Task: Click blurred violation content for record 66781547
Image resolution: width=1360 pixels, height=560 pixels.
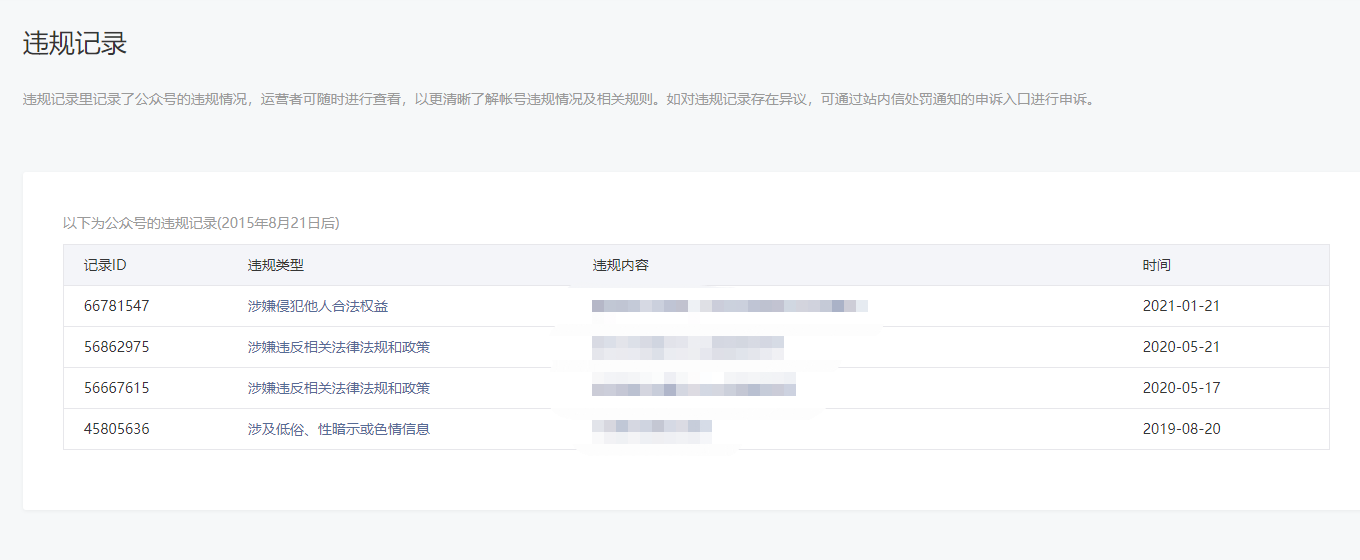Action: 729,306
